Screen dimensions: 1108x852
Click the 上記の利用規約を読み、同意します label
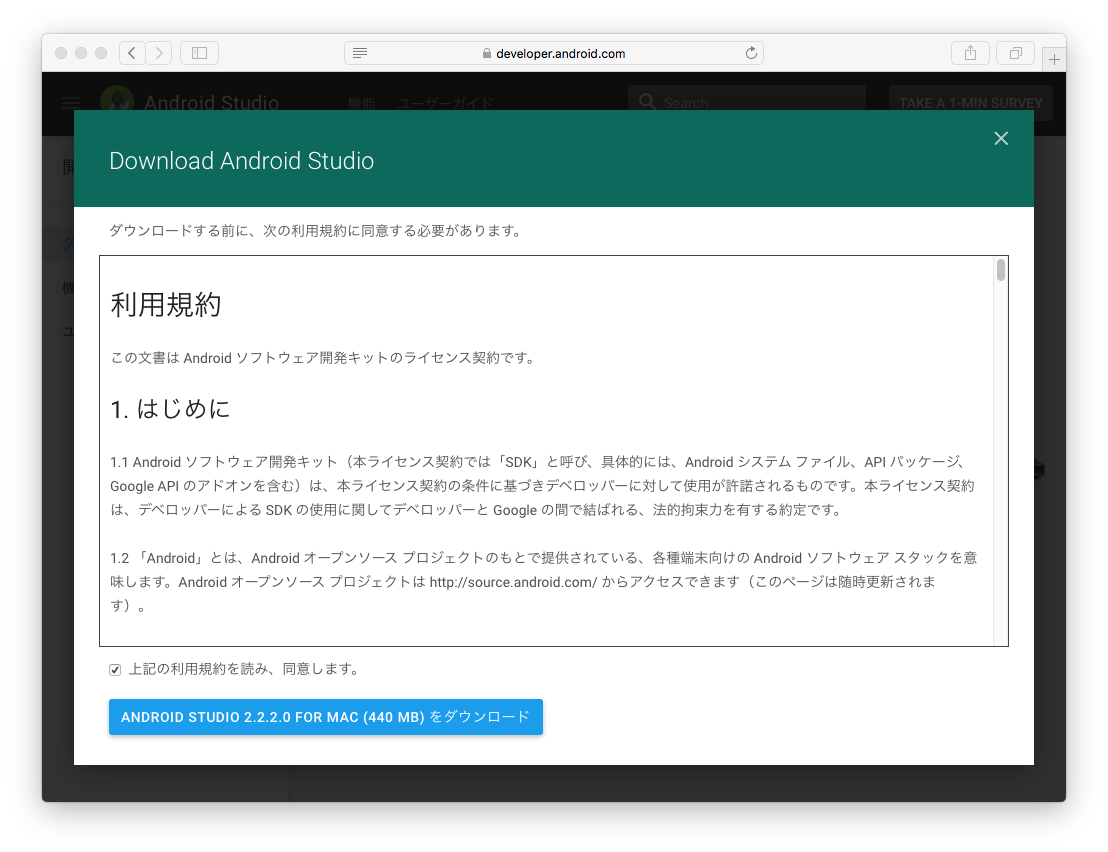pyautogui.click(x=244, y=669)
